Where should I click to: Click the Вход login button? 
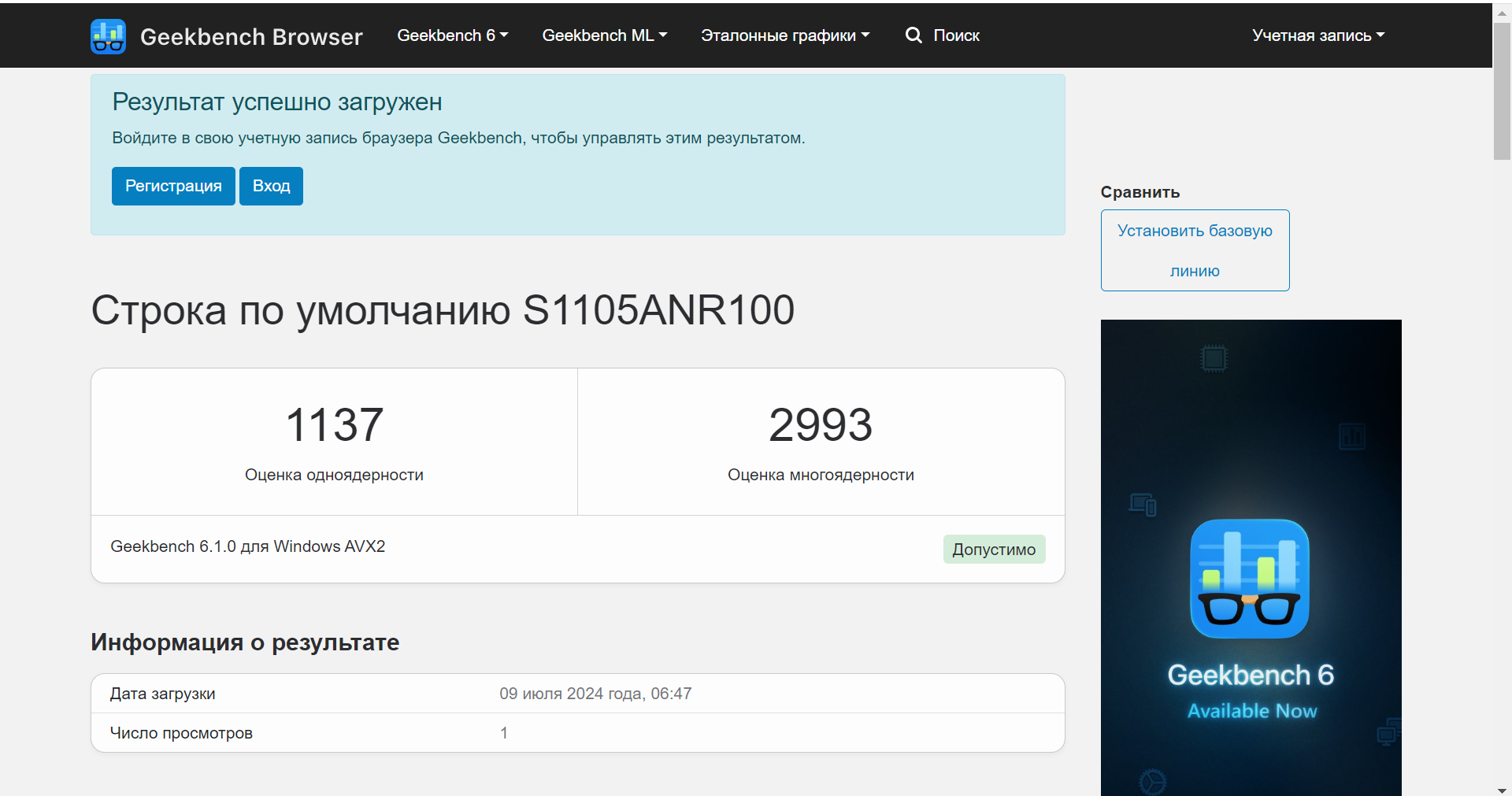[271, 186]
